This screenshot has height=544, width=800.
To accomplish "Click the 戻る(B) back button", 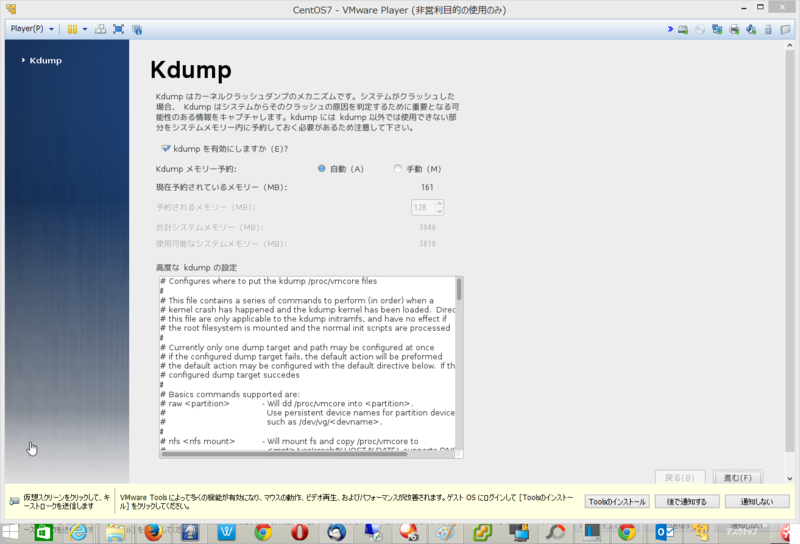I will tap(680, 478).
